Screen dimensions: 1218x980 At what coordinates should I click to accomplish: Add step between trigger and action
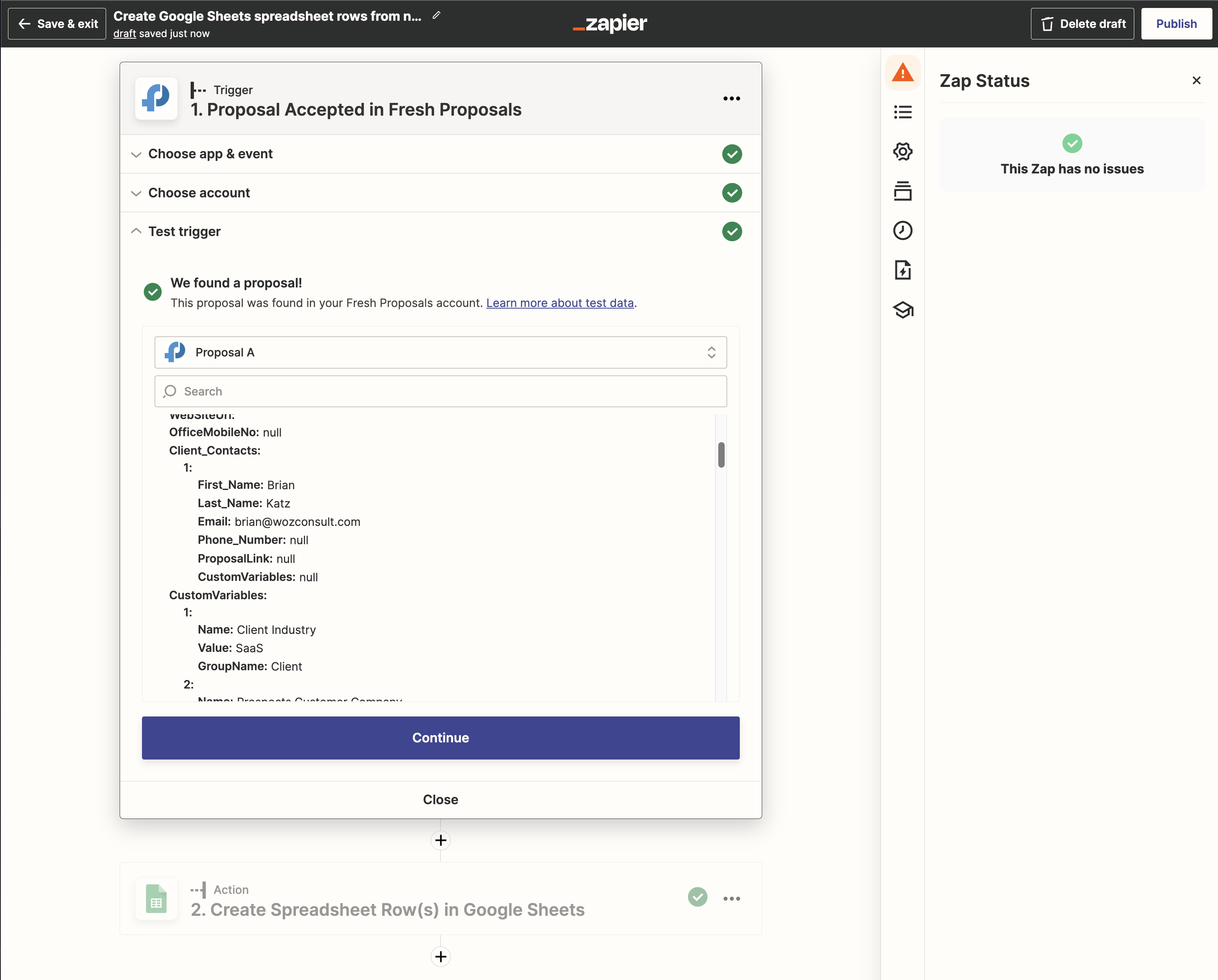[x=440, y=840]
